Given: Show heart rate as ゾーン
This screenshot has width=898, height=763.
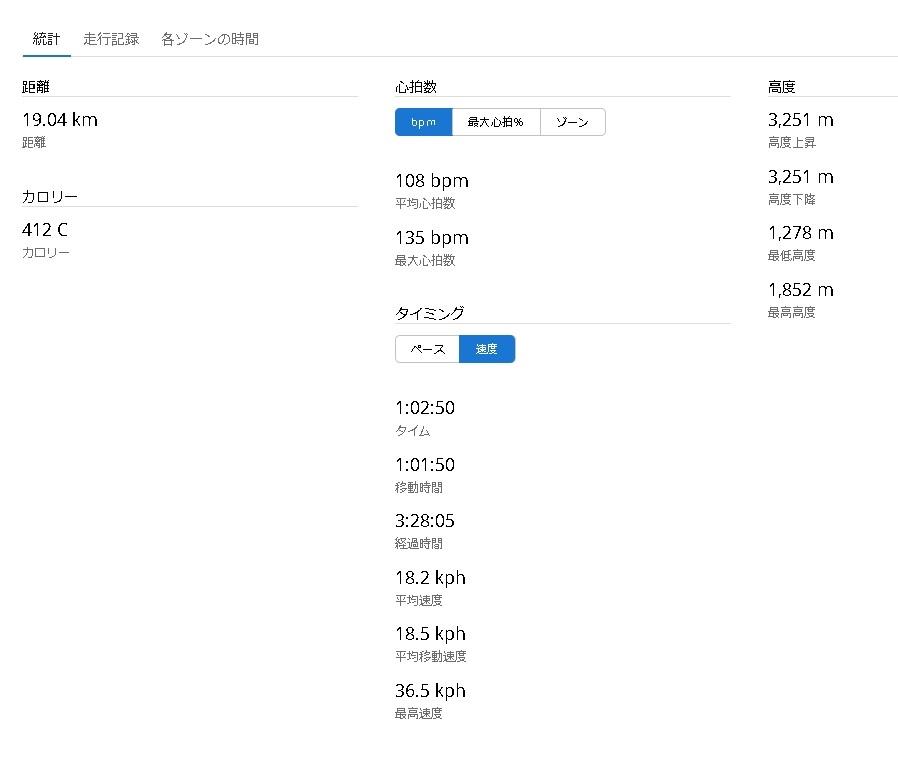Looking at the screenshot, I should pos(572,122).
